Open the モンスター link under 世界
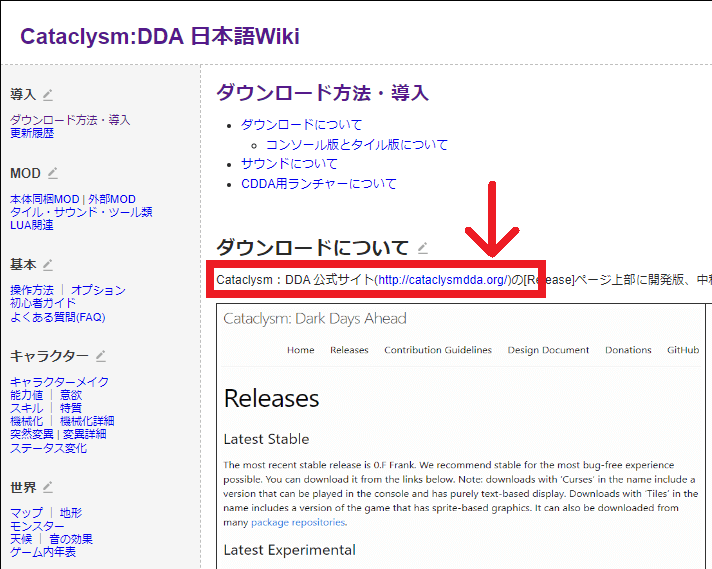The height and width of the screenshot is (569, 712). coord(37,526)
